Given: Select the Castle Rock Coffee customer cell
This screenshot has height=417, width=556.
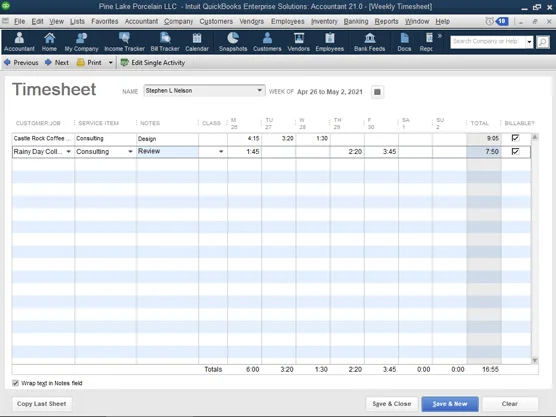Looking at the screenshot, I should click(43, 138).
